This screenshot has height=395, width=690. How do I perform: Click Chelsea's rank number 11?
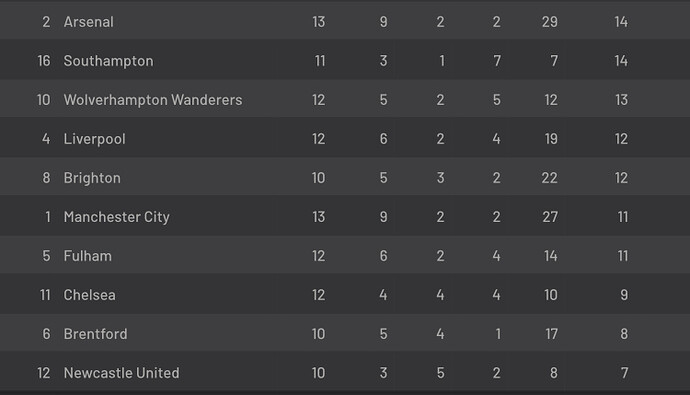pyautogui.click(x=45, y=295)
